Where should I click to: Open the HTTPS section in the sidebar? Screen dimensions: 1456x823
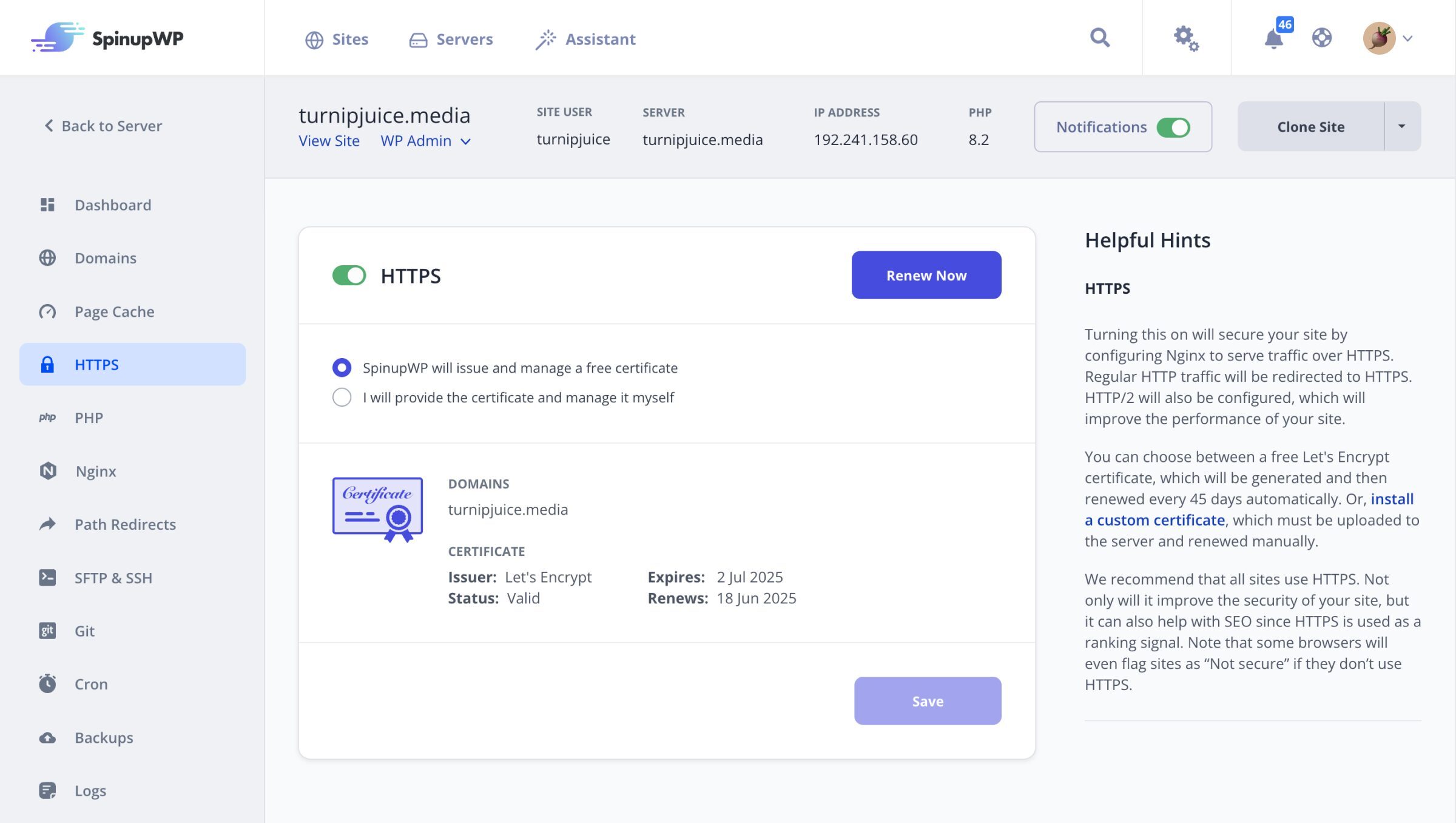pyautogui.click(x=96, y=364)
